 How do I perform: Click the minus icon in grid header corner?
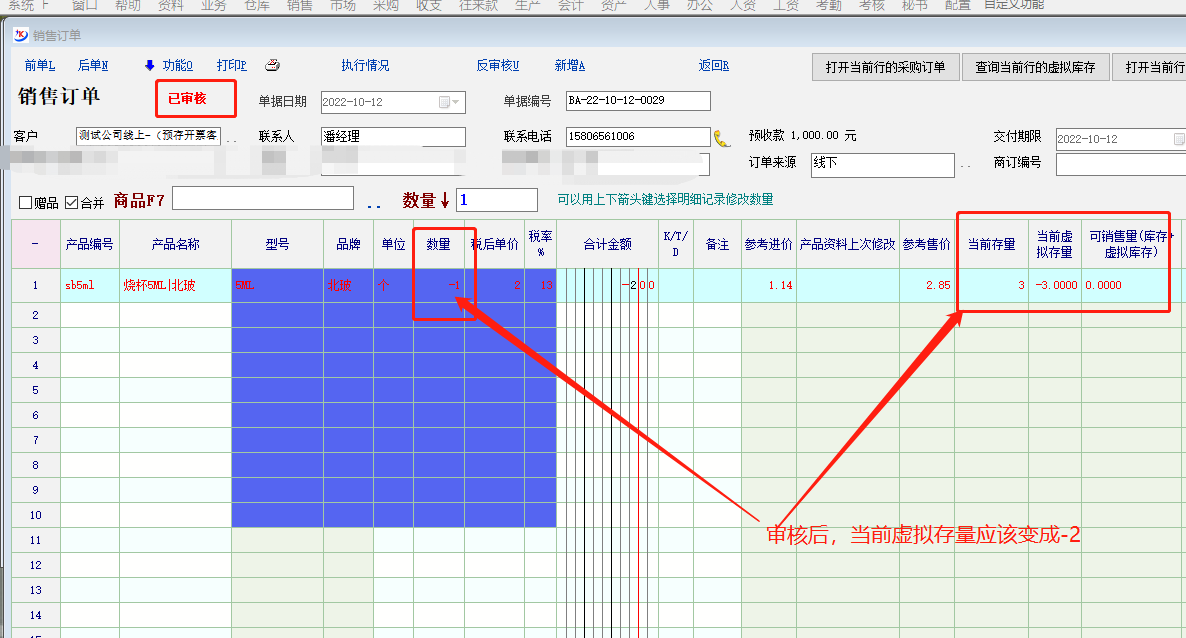35,244
